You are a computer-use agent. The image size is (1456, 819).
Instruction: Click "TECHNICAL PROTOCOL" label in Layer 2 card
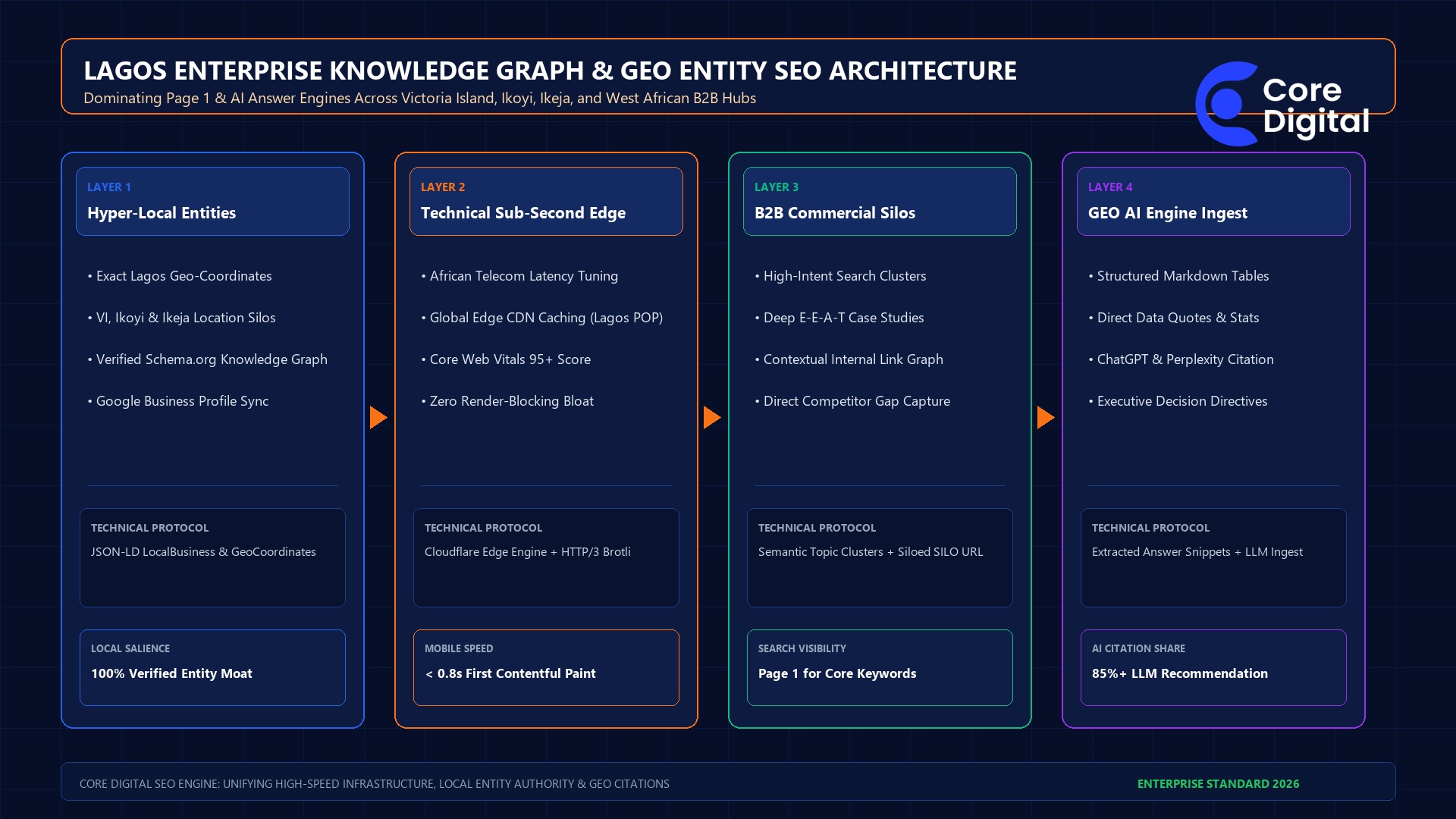pyautogui.click(x=483, y=528)
